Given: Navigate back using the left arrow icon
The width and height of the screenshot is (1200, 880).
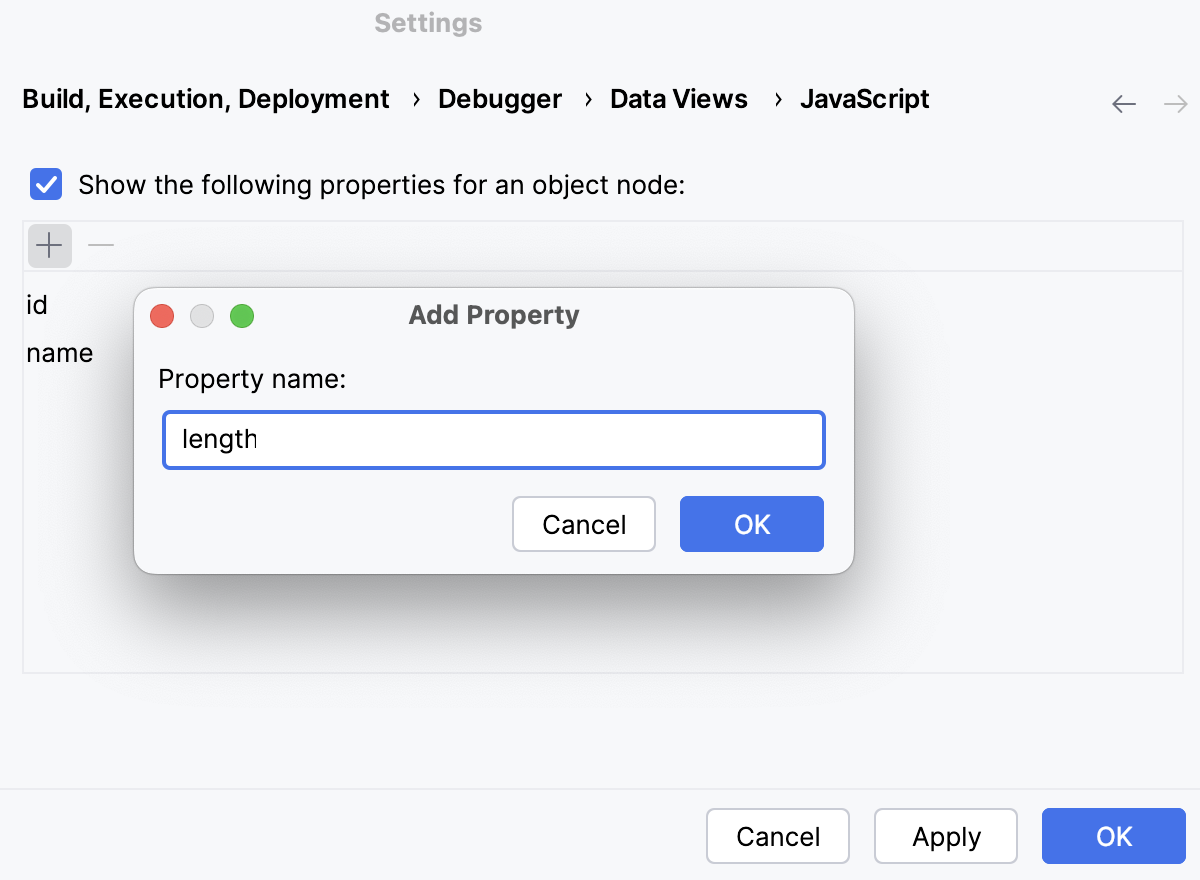Looking at the screenshot, I should point(1124,103).
